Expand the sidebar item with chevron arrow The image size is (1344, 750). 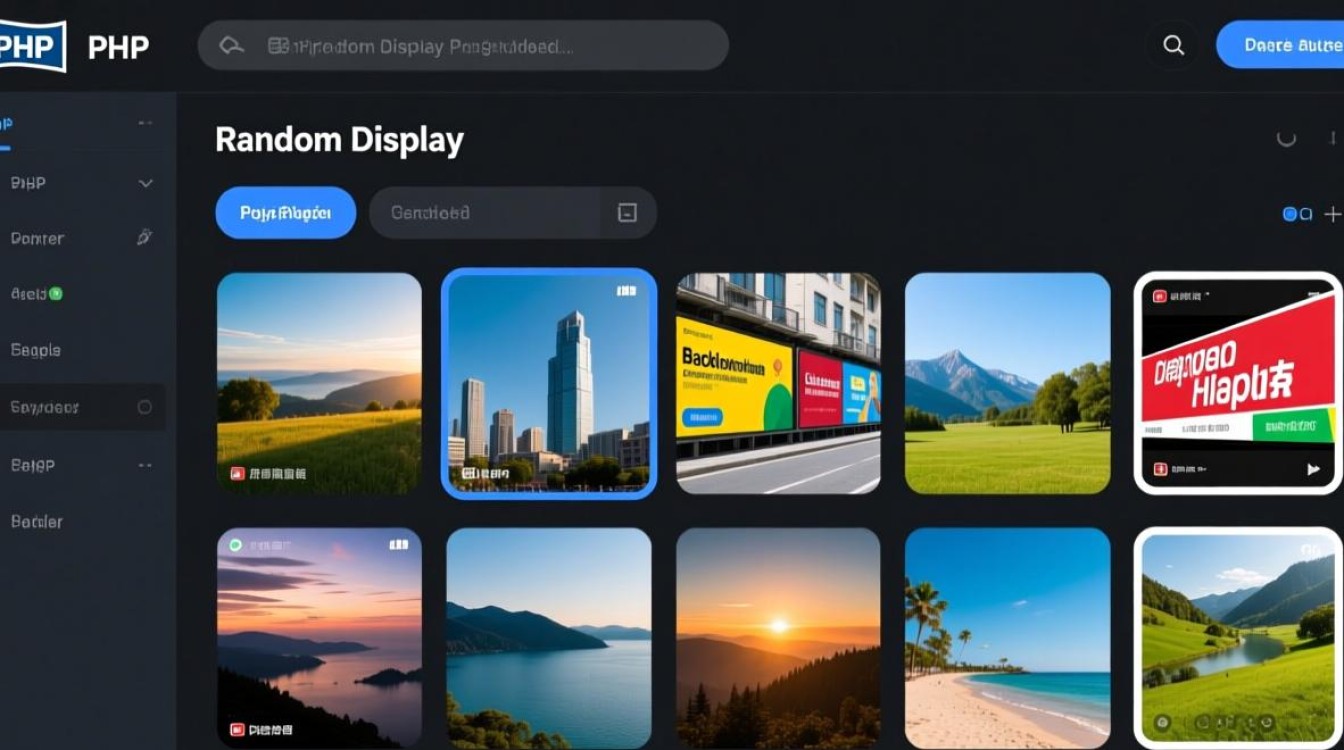[145, 183]
